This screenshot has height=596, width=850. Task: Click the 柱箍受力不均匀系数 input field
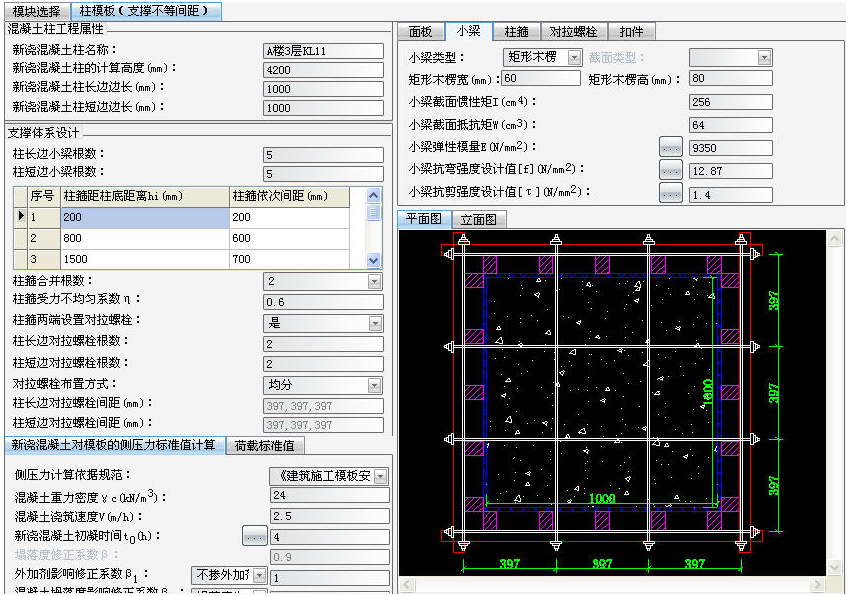click(323, 302)
